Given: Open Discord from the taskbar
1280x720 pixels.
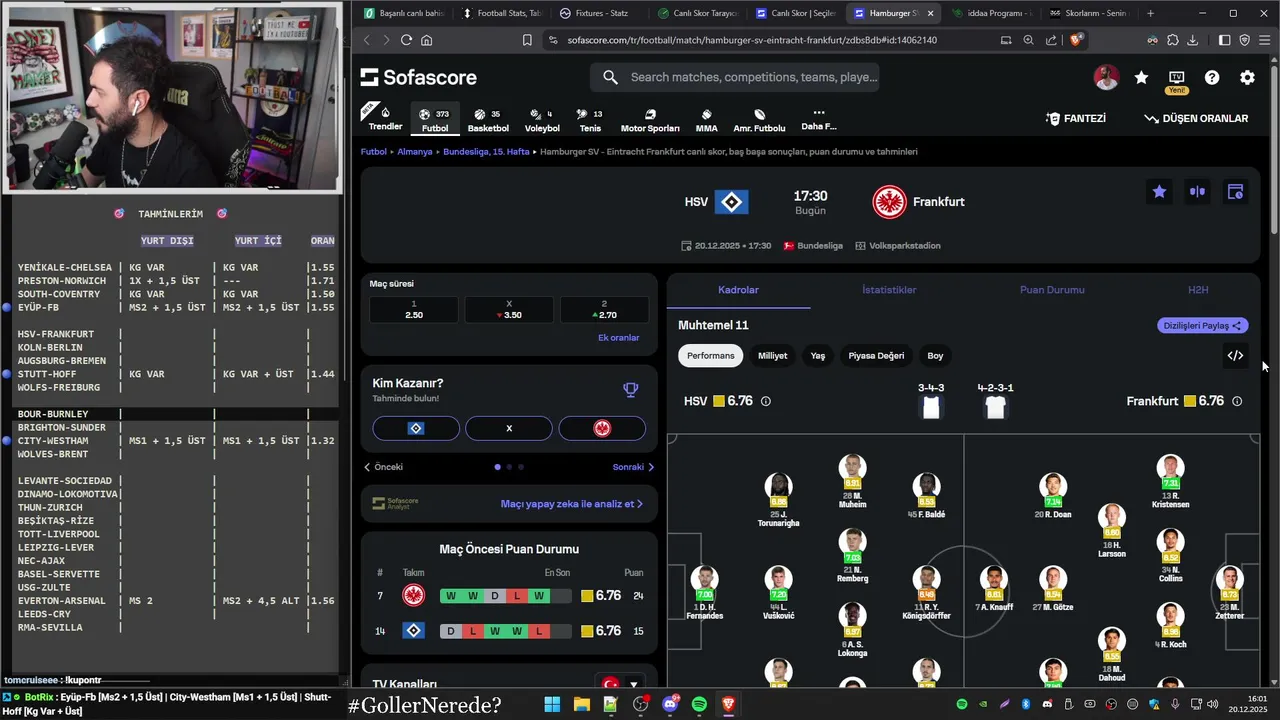Looking at the screenshot, I should coord(670,704).
